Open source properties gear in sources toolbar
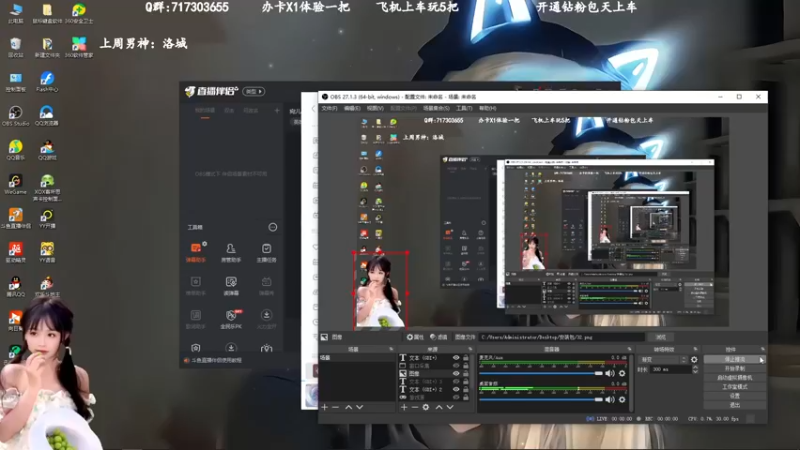Screen dimensions: 800x450 point(426,407)
